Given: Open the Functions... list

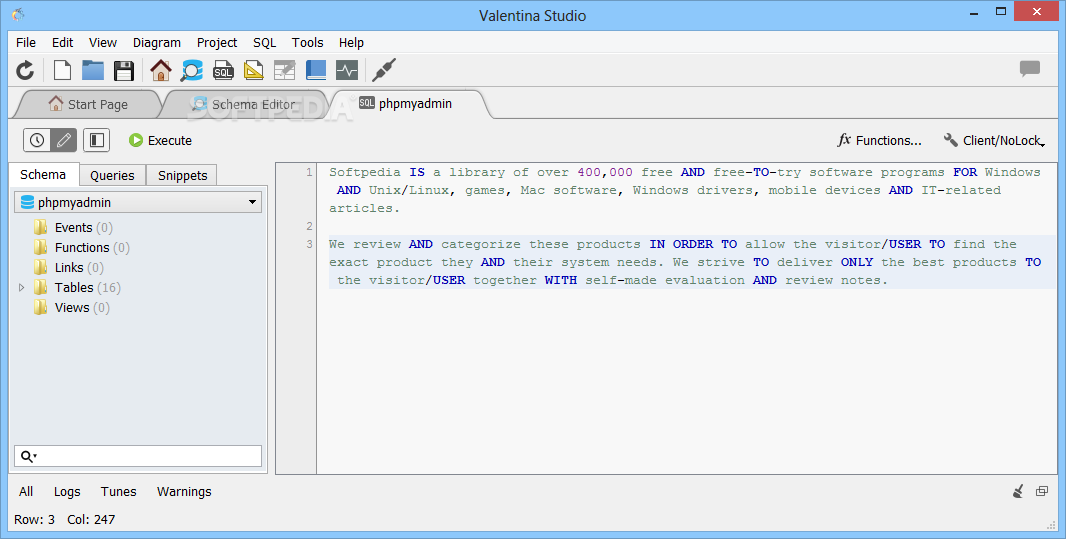Looking at the screenshot, I should coord(880,140).
